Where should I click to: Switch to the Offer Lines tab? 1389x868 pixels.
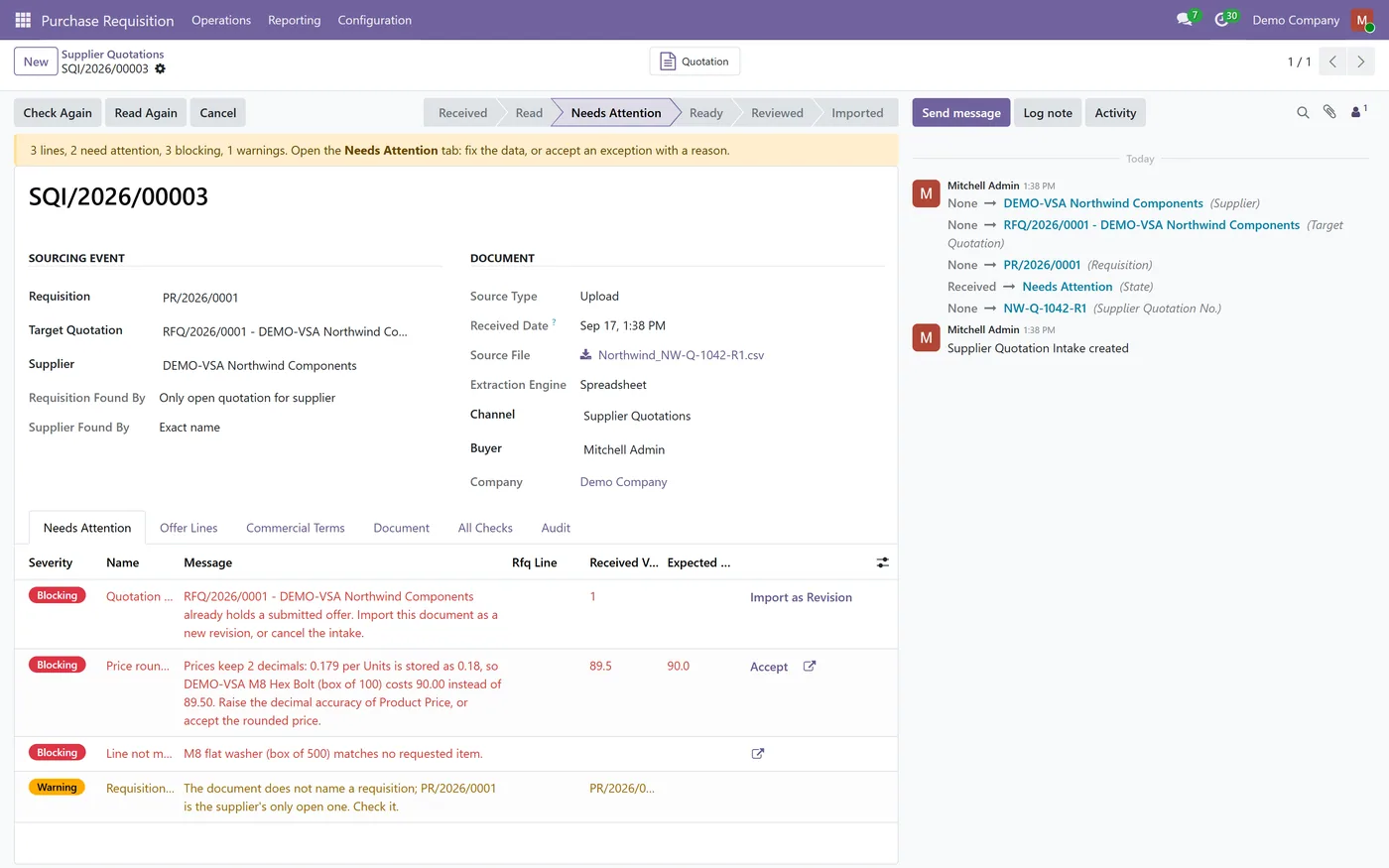tap(189, 528)
